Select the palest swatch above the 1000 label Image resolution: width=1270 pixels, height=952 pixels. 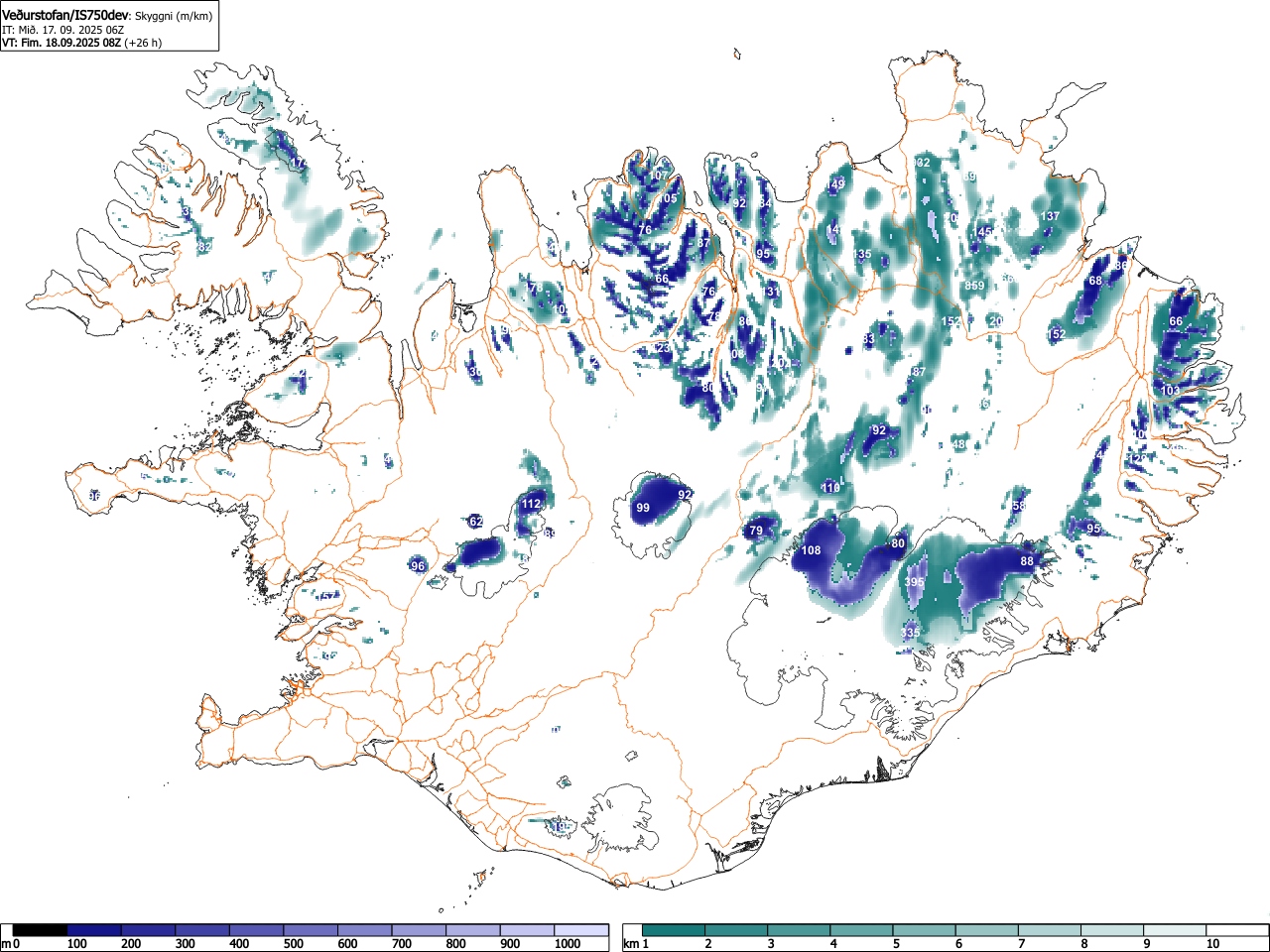click(x=581, y=930)
